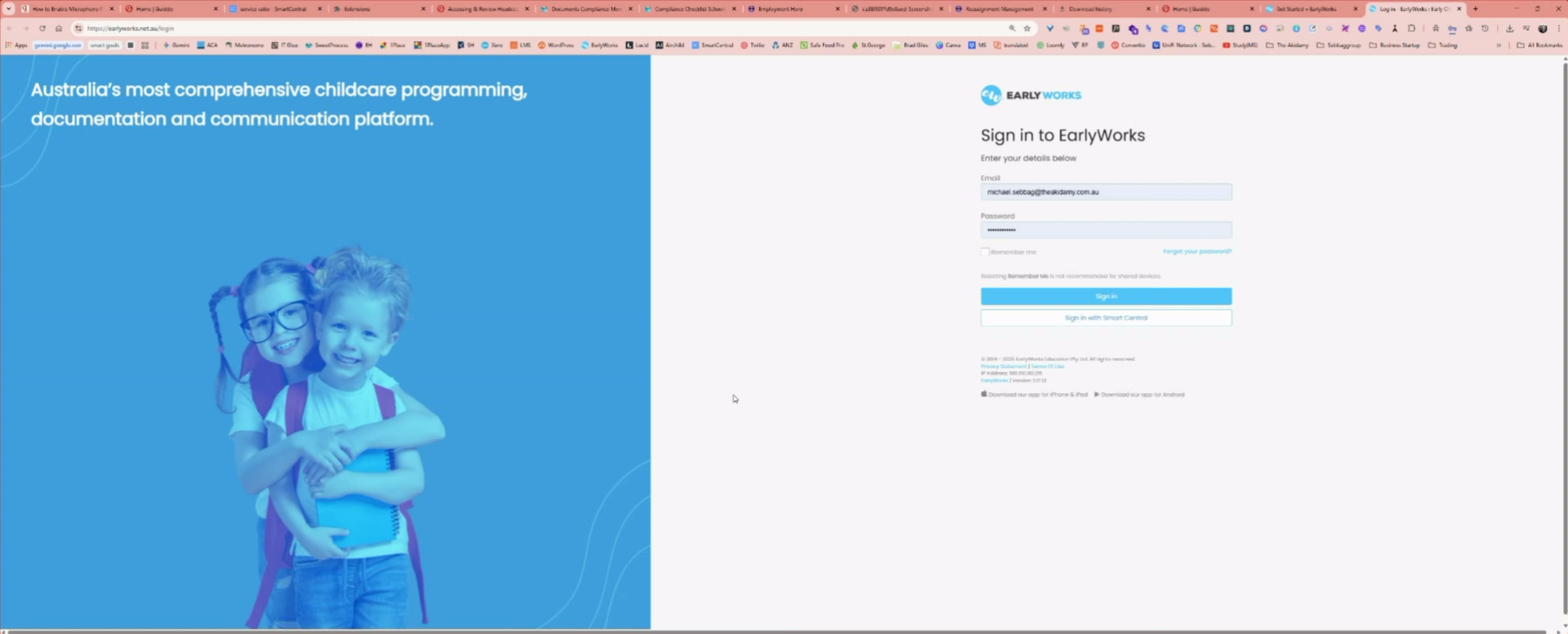Open the gemini.google.com bookmark
The image size is (1568, 634).
coord(58,45)
